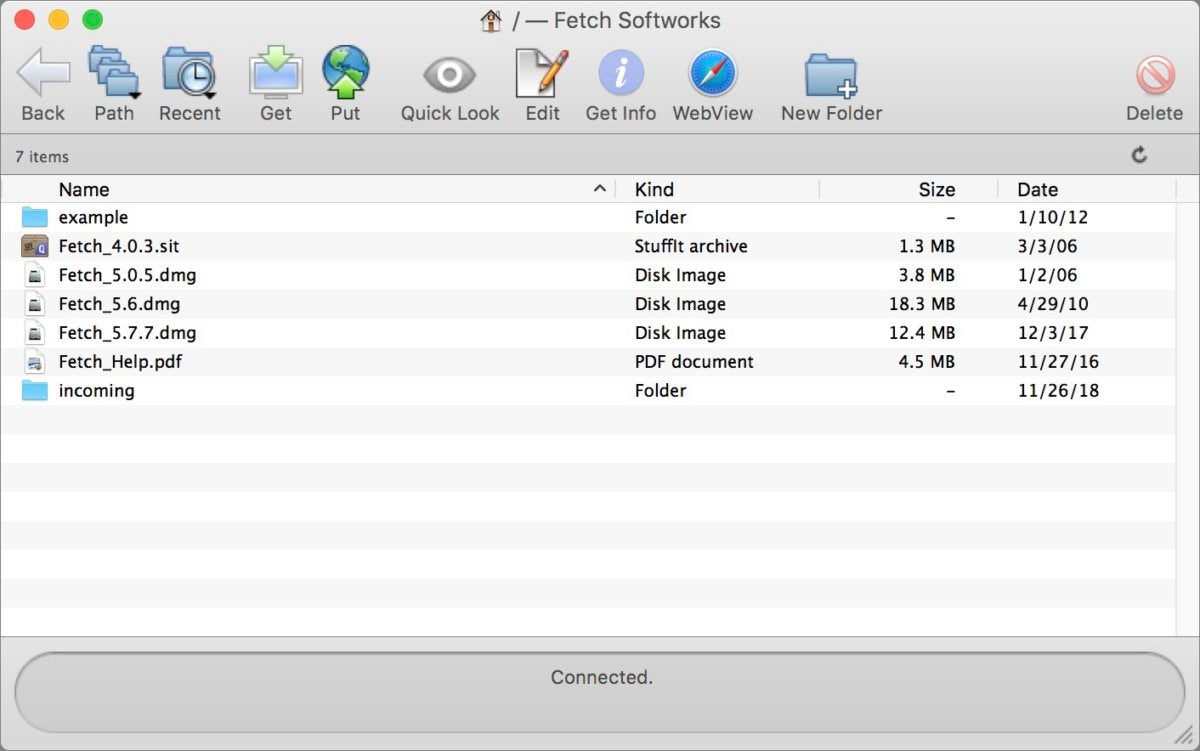Click the 1/2/06 date cell
The height and width of the screenshot is (751, 1200).
coord(1047,275)
